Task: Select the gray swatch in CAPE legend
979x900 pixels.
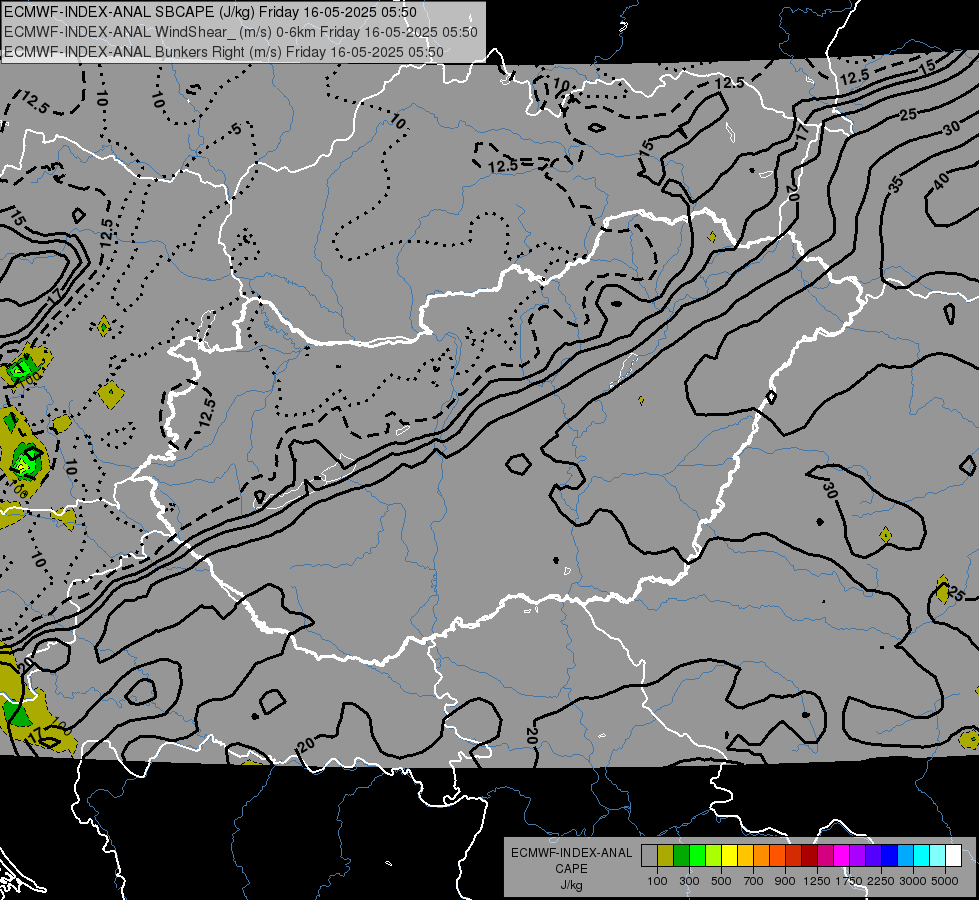Action: click(x=649, y=856)
